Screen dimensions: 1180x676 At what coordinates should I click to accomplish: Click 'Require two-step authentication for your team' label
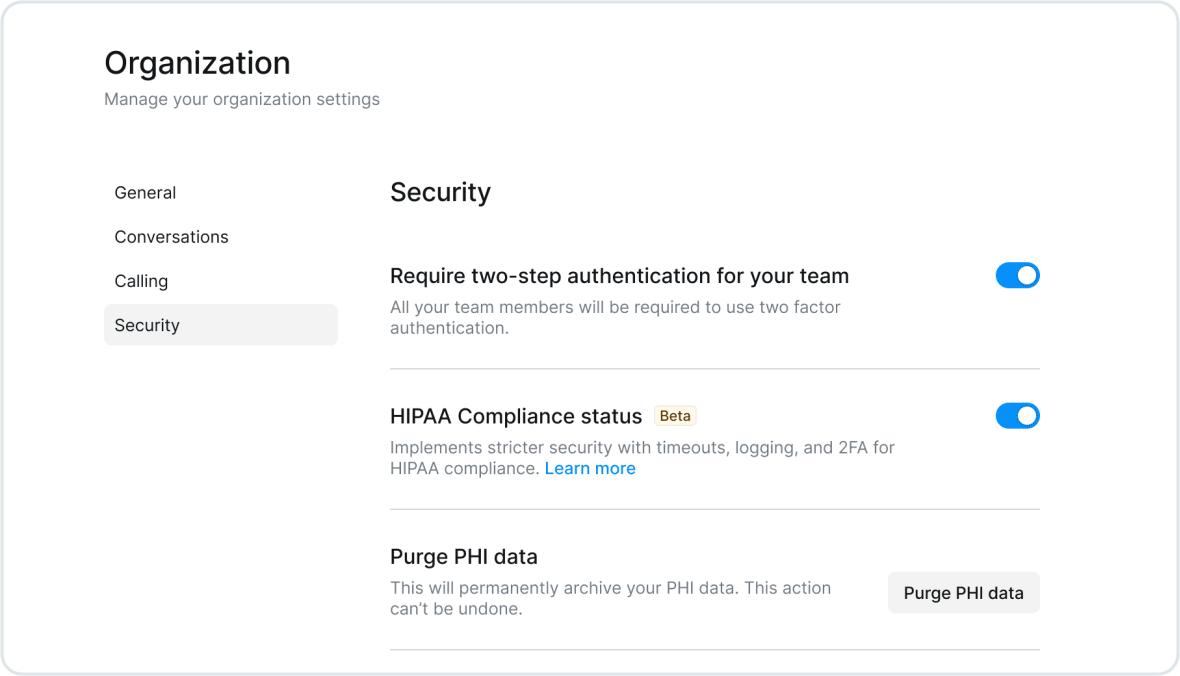(x=619, y=276)
